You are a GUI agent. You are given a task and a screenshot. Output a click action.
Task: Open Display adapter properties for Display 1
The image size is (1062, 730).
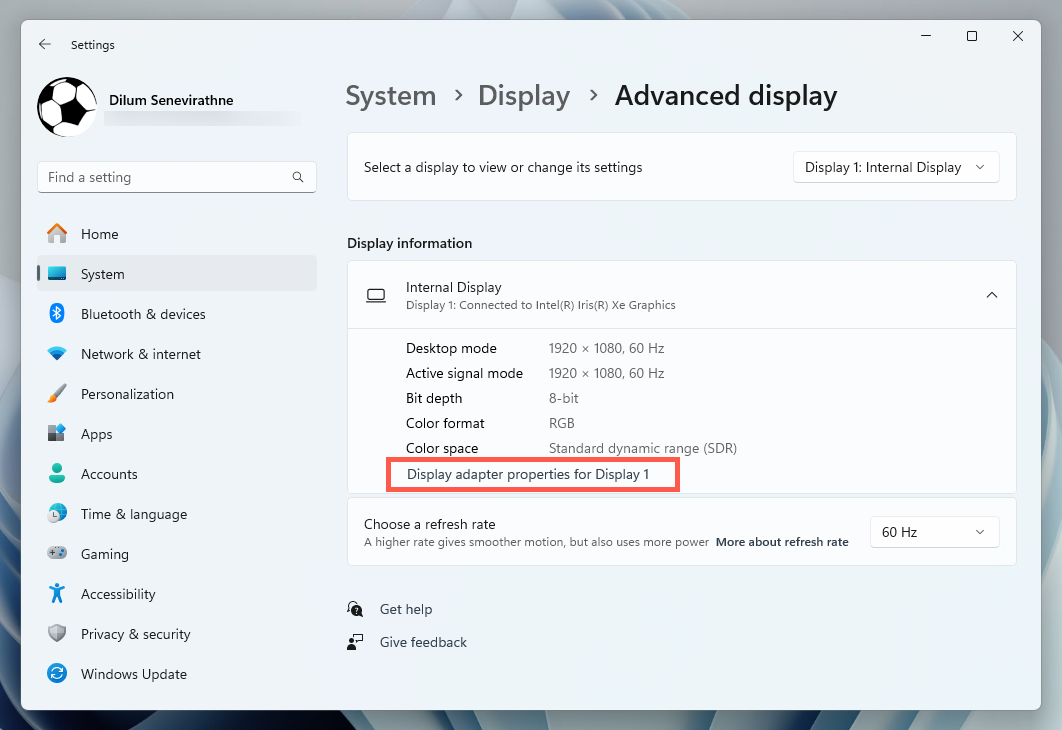(528, 474)
